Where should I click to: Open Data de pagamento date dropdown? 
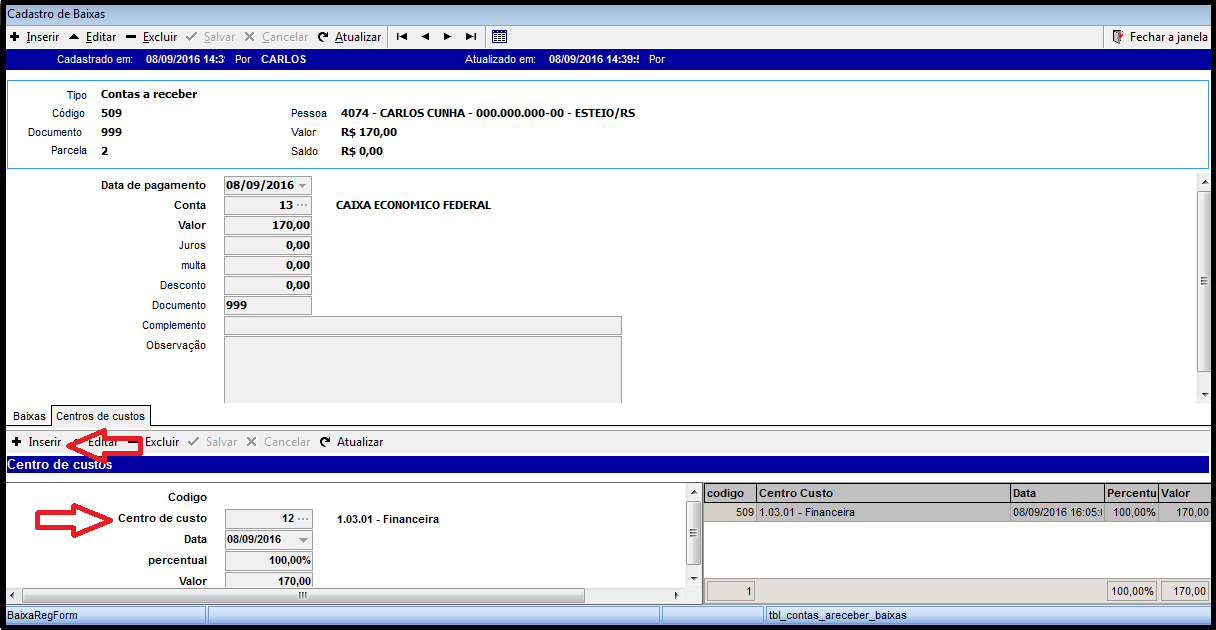click(303, 186)
